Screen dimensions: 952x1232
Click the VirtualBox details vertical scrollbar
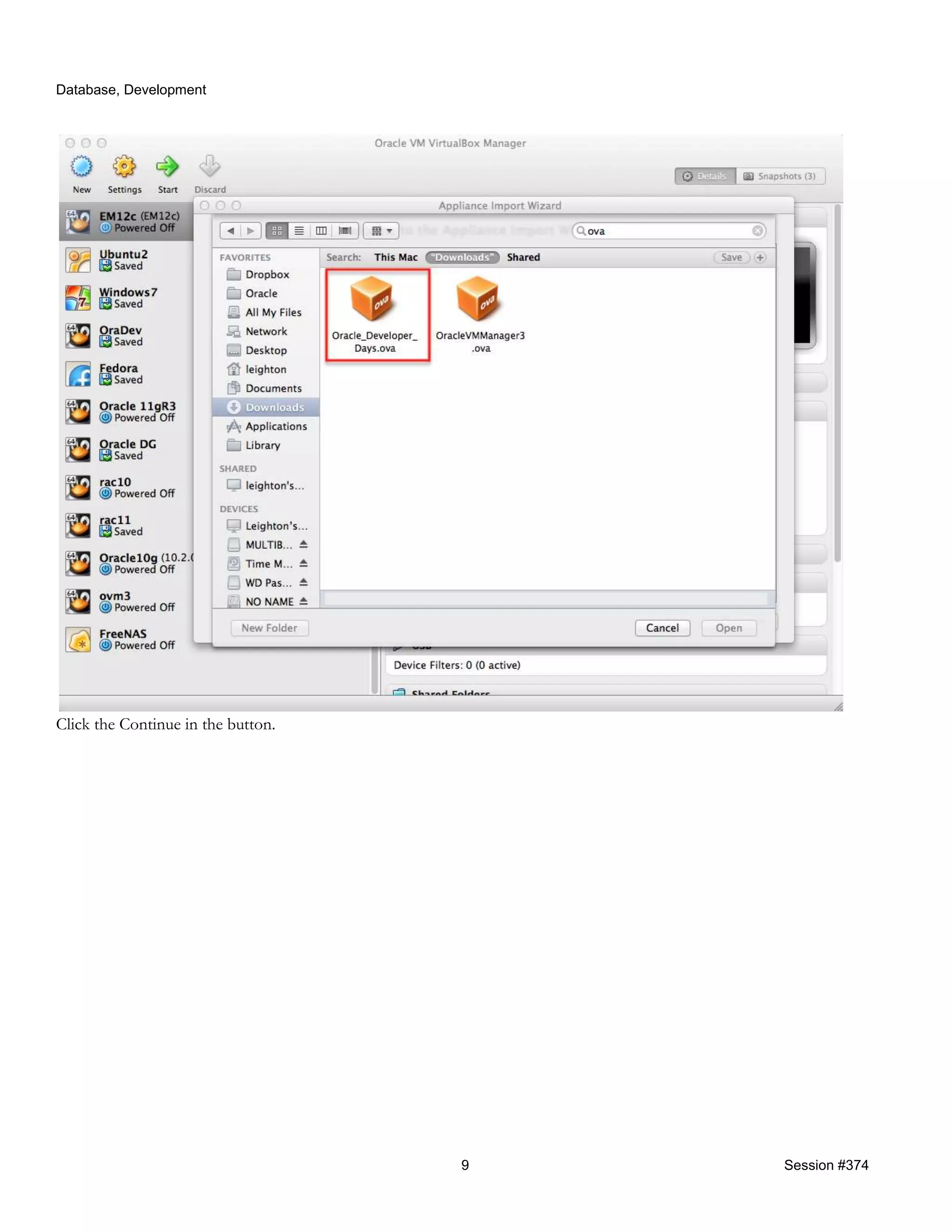(x=838, y=384)
